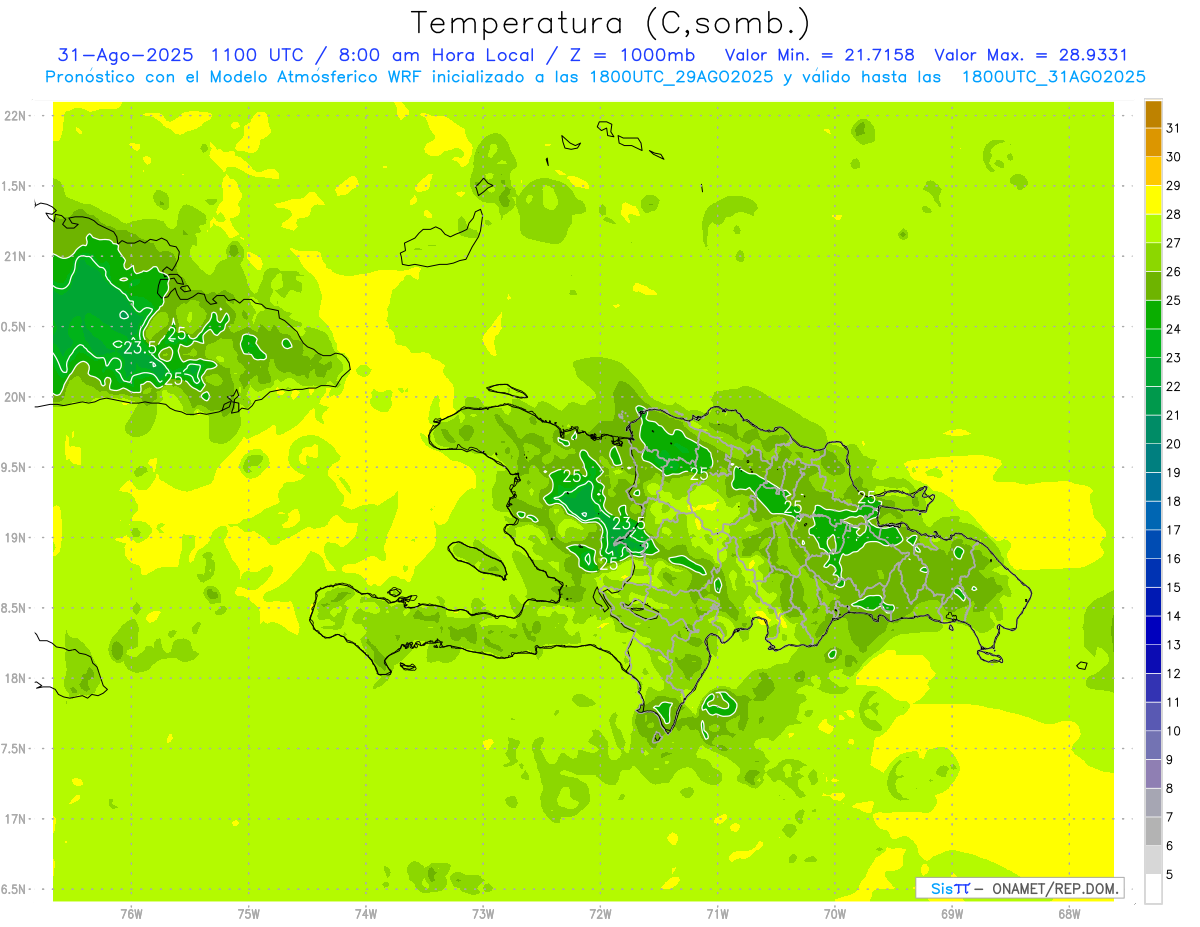Click the "17N" latitude axis label

[16, 819]
